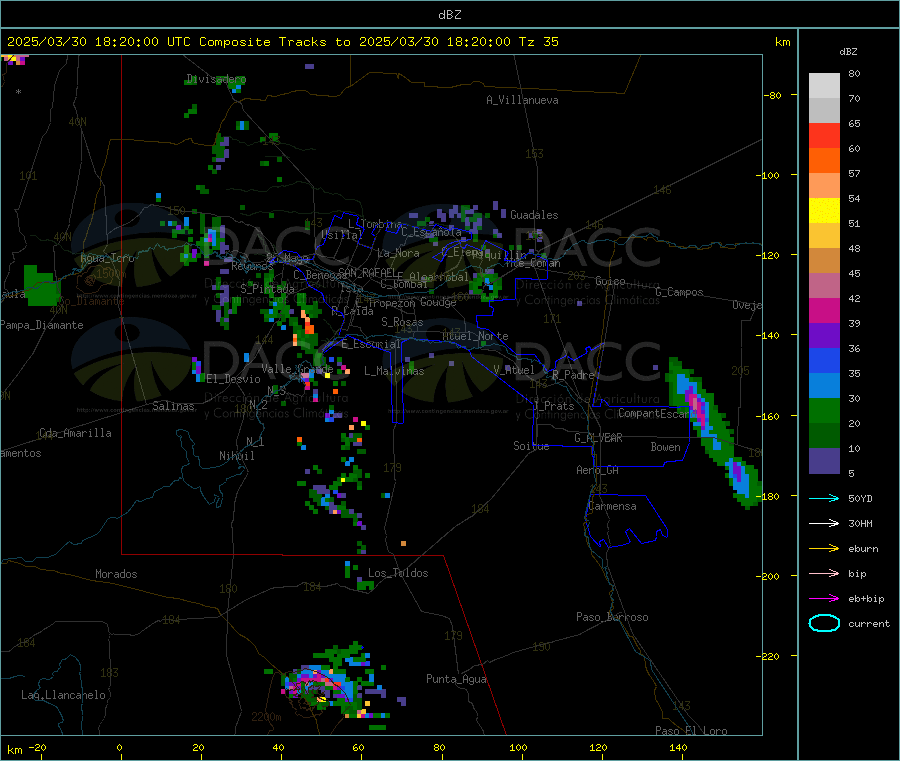Click the white 30HM arrow in legend
Image resolution: width=900 pixels, height=761 pixels.
tap(824, 523)
